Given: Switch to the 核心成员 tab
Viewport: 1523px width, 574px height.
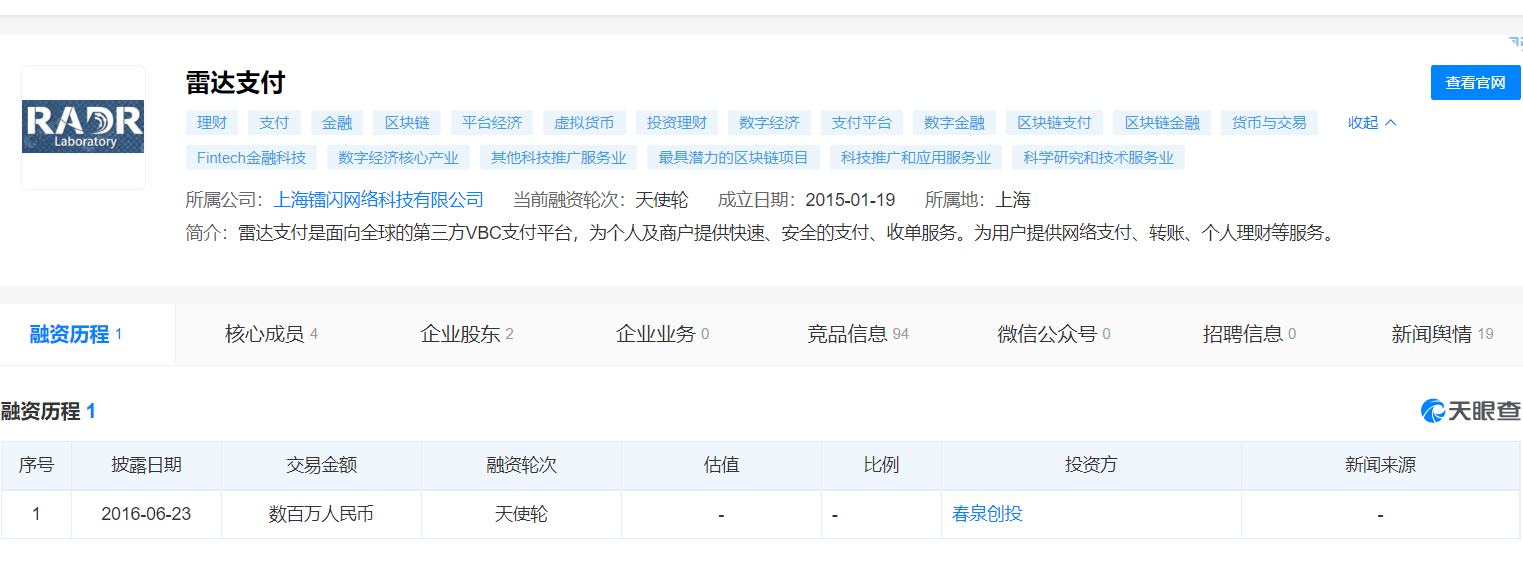Looking at the screenshot, I should pos(271,334).
